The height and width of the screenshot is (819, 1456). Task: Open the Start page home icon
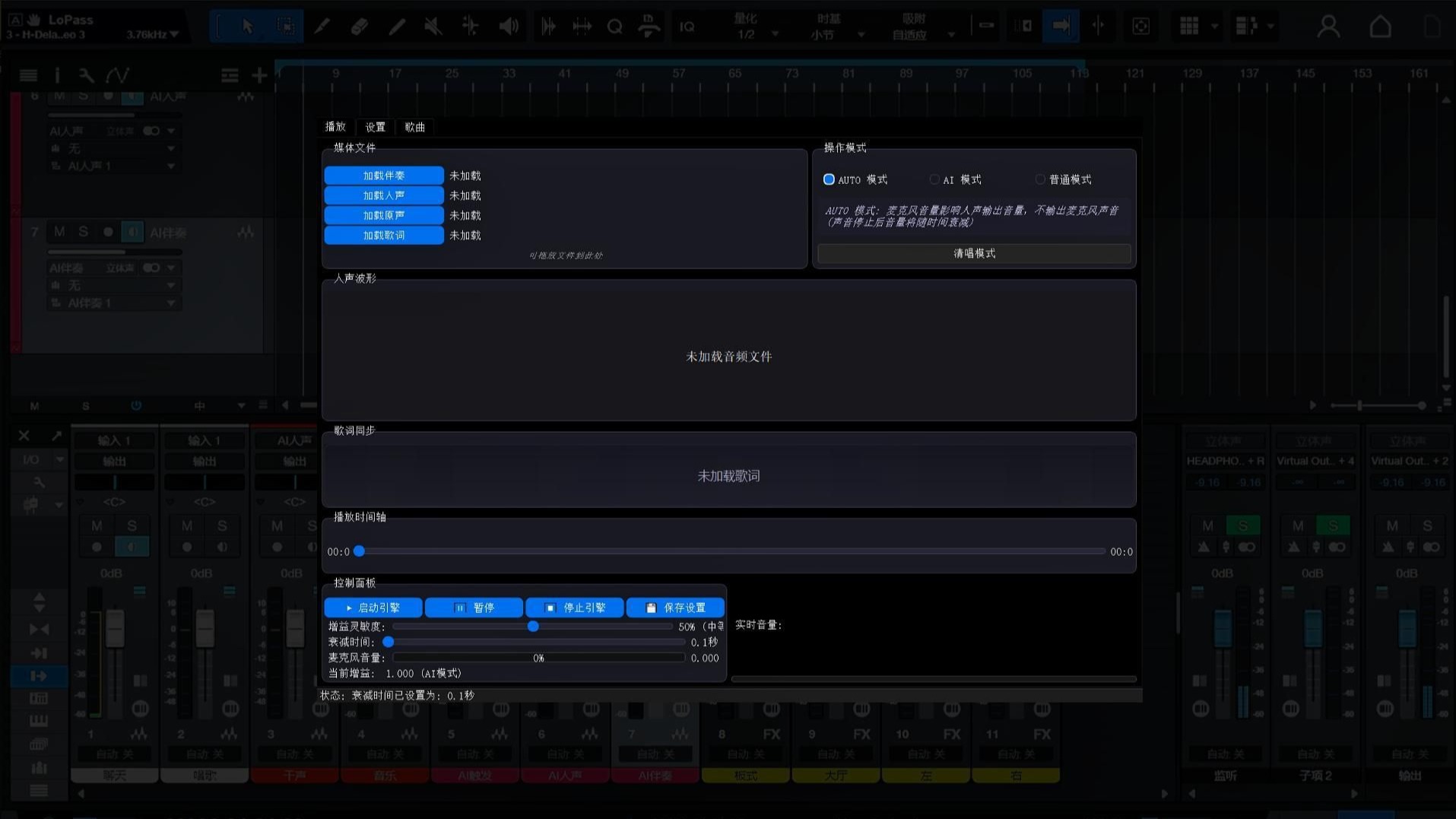click(1381, 27)
